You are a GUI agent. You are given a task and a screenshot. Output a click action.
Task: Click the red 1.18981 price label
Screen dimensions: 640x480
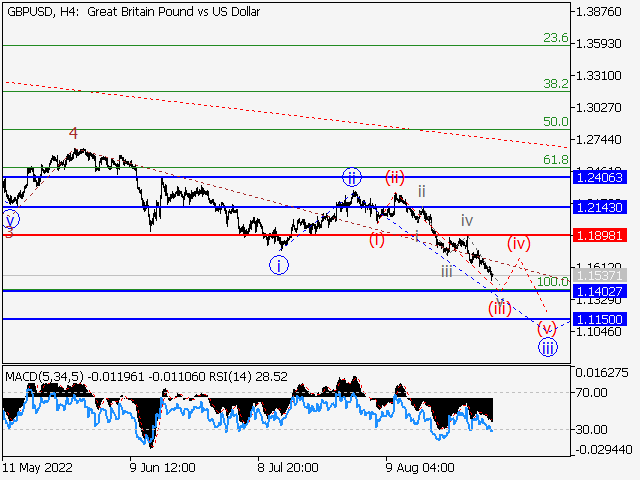coord(600,236)
